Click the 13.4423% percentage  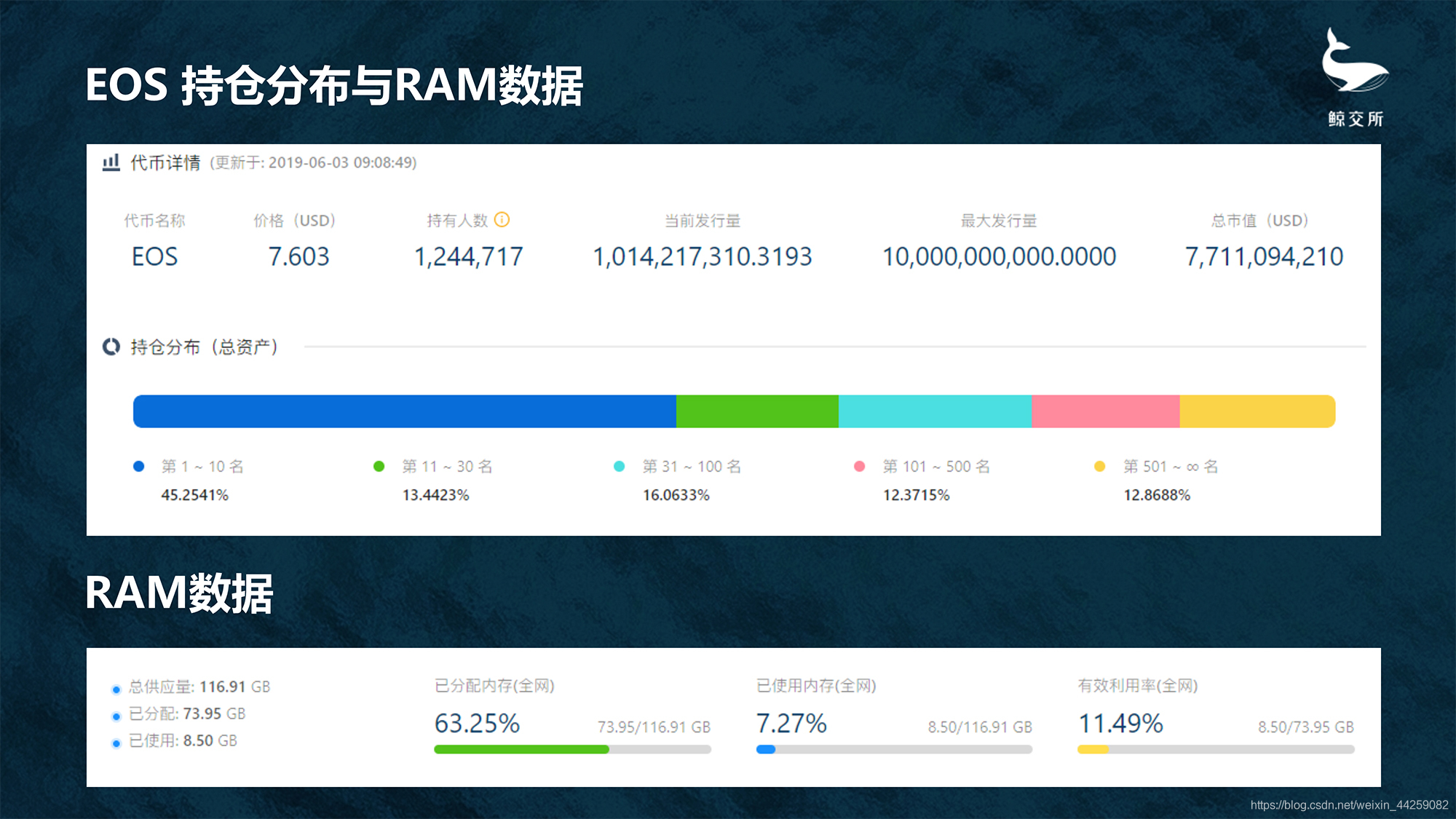coord(435,495)
